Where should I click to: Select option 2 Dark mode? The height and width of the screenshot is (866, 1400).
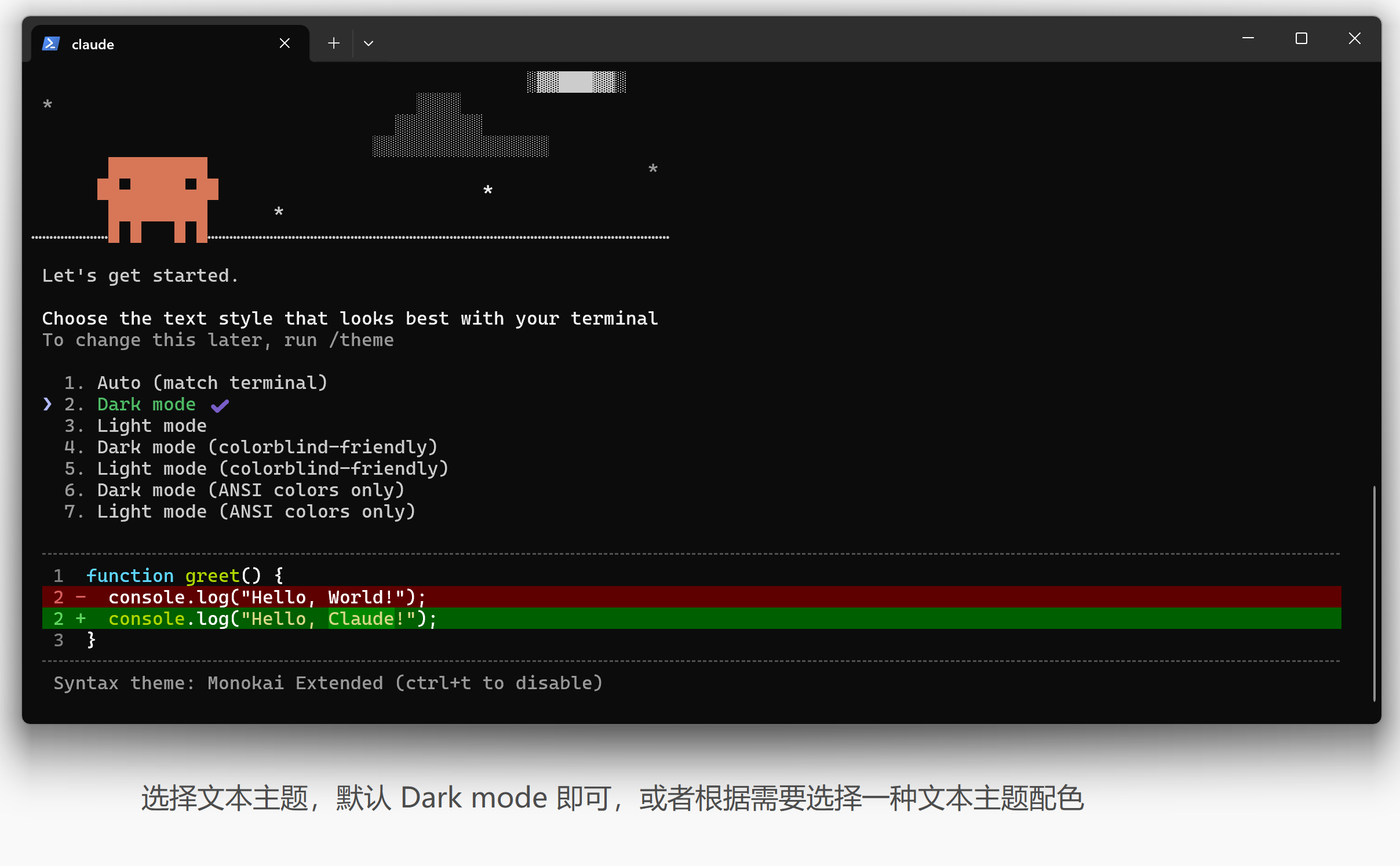tap(130, 404)
